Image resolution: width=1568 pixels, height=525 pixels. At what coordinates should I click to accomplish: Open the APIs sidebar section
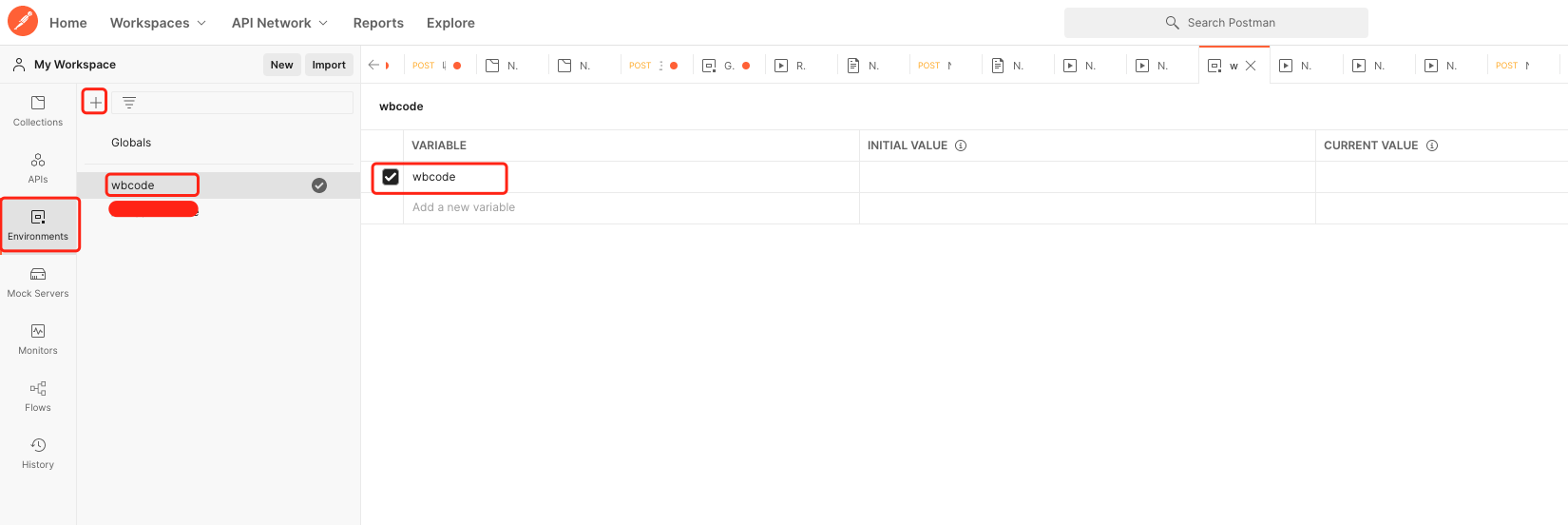coord(38,168)
